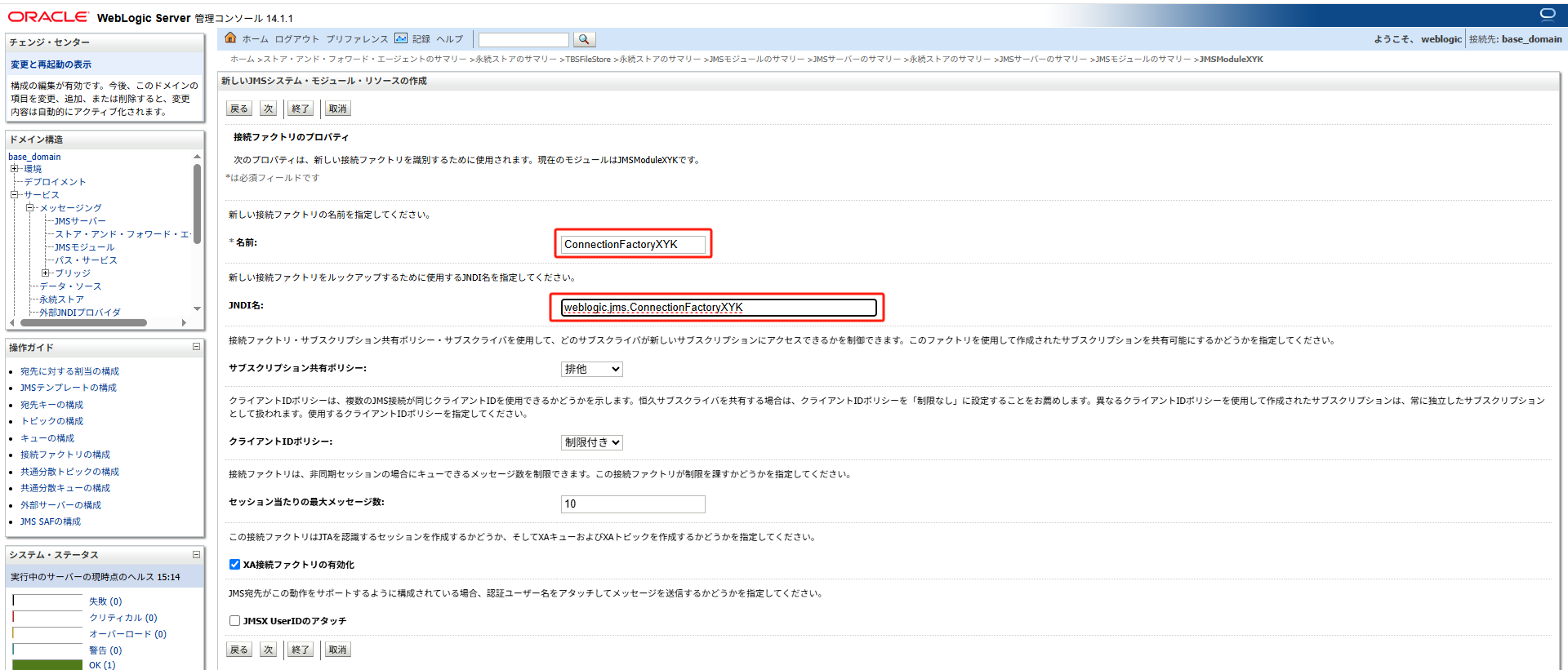This screenshot has width=1568, height=670.
Task: Select JMSサーバー in the tree
Action: point(80,221)
